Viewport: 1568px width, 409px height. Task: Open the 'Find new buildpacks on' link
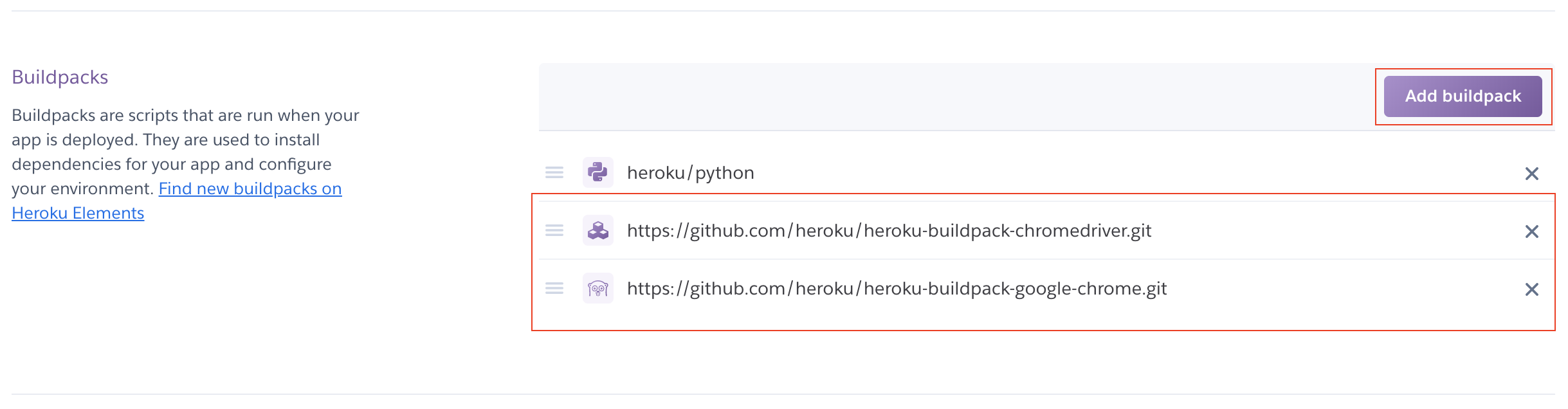coord(250,188)
